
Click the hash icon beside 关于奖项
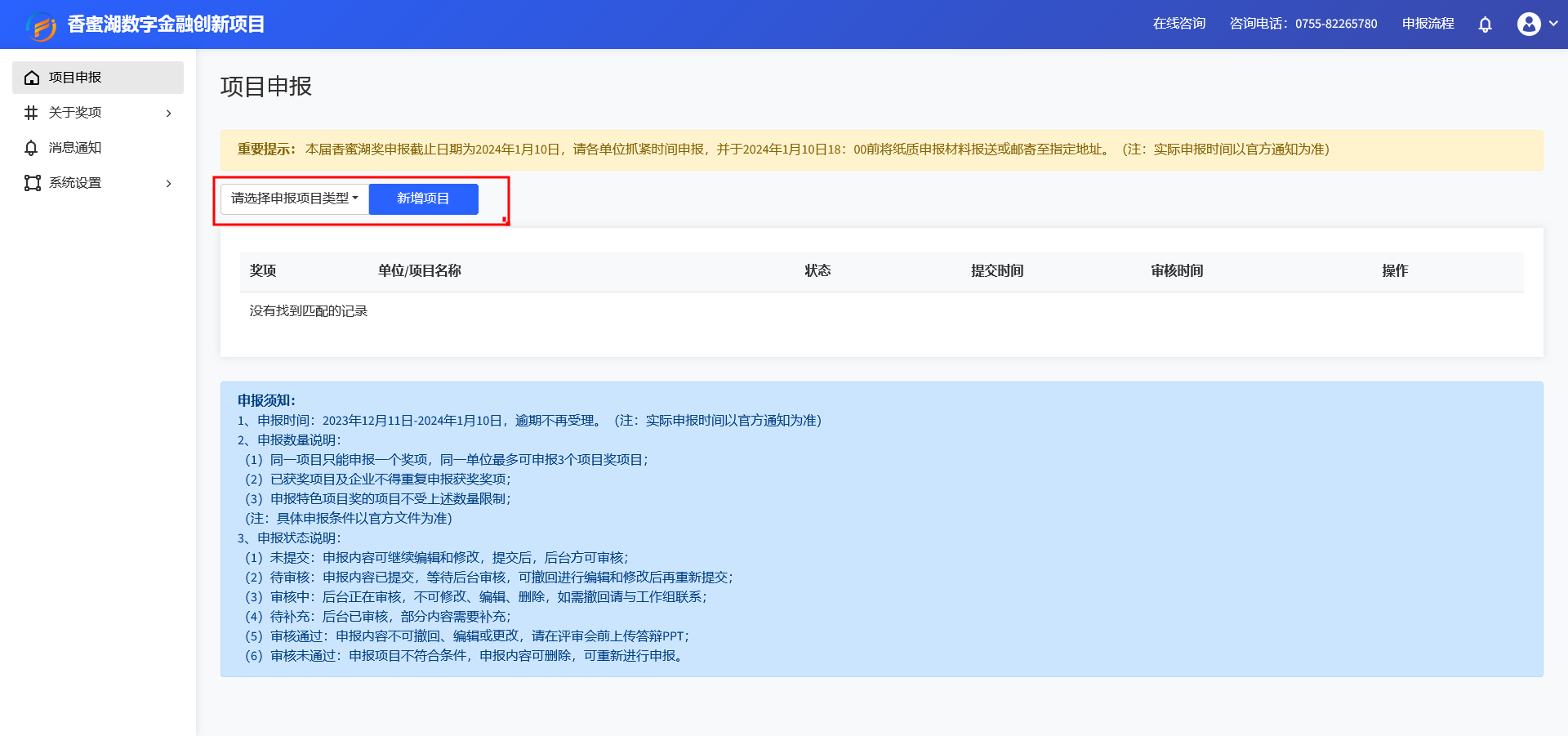point(32,113)
